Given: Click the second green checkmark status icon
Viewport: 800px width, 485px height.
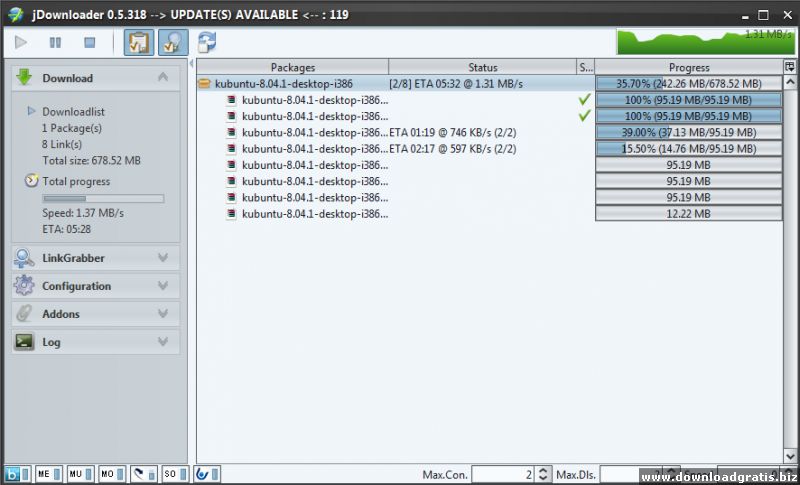Looking at the screenshot, I should [585, 116].
